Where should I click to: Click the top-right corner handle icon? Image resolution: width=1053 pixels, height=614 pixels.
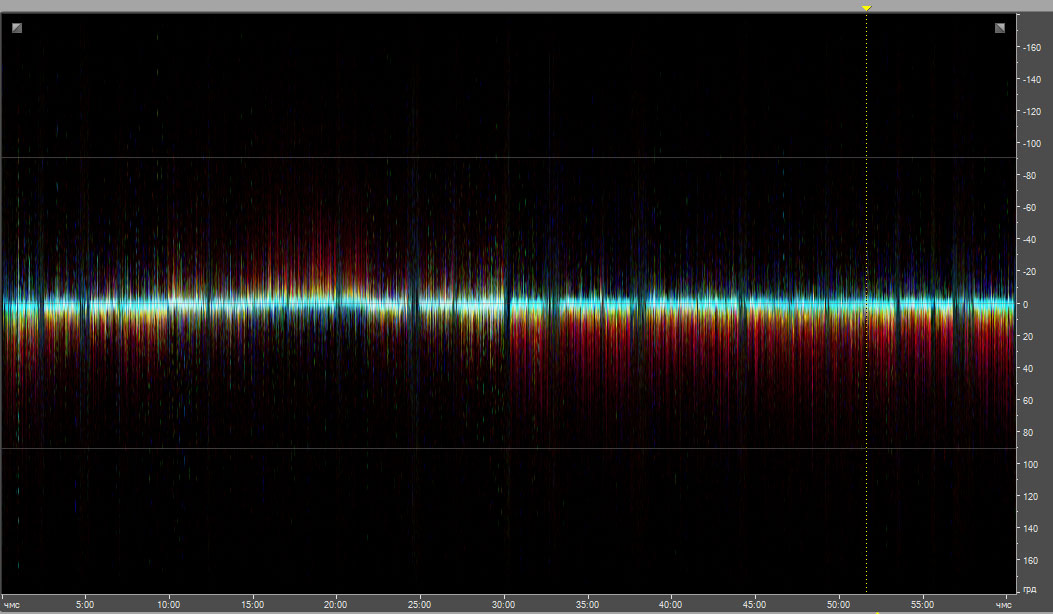pyautogui.click(x=1000, y=28)
